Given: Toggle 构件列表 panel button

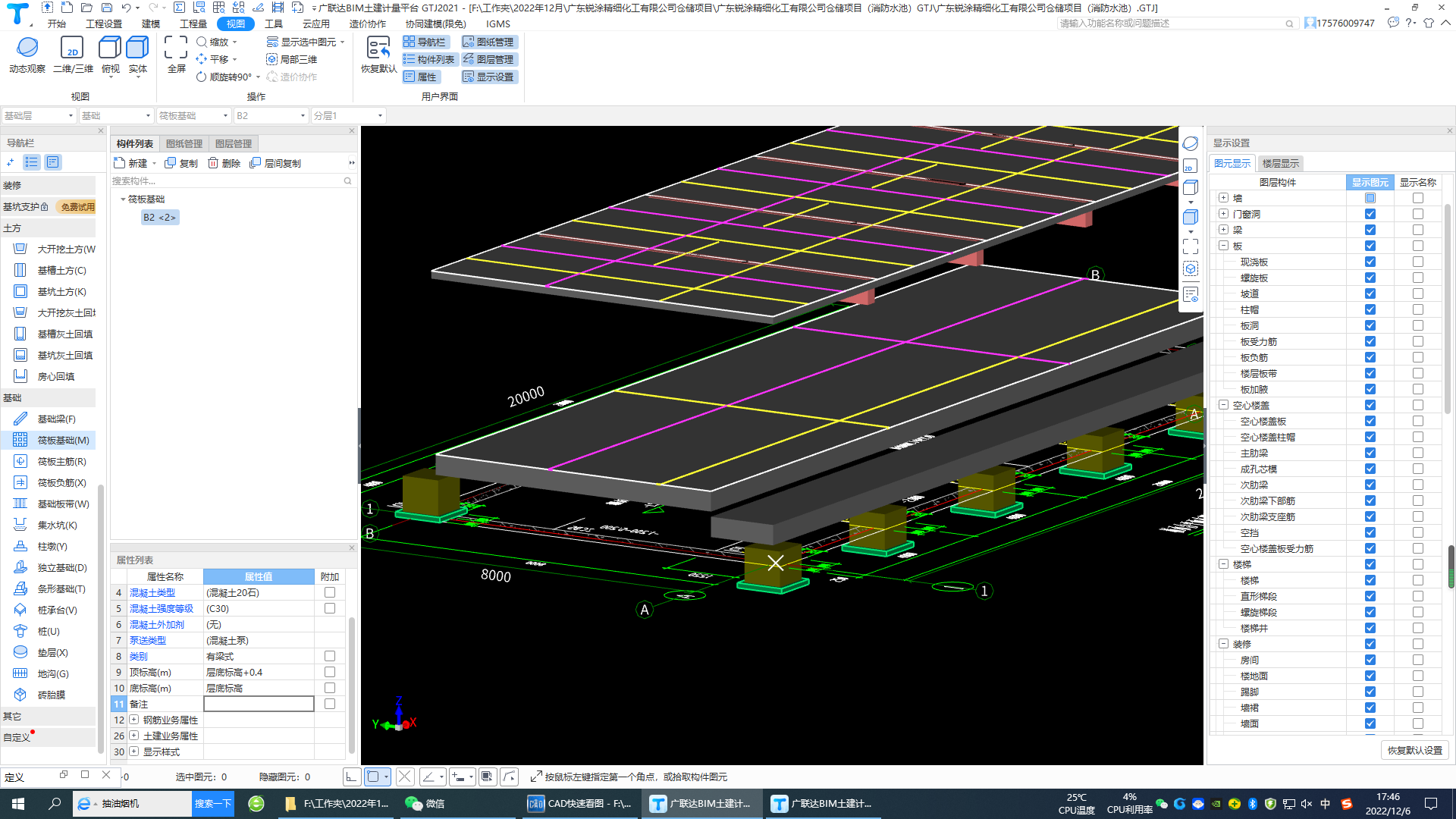Looking at the screenshot, I should pyautogui.click(x=429, y=59).
